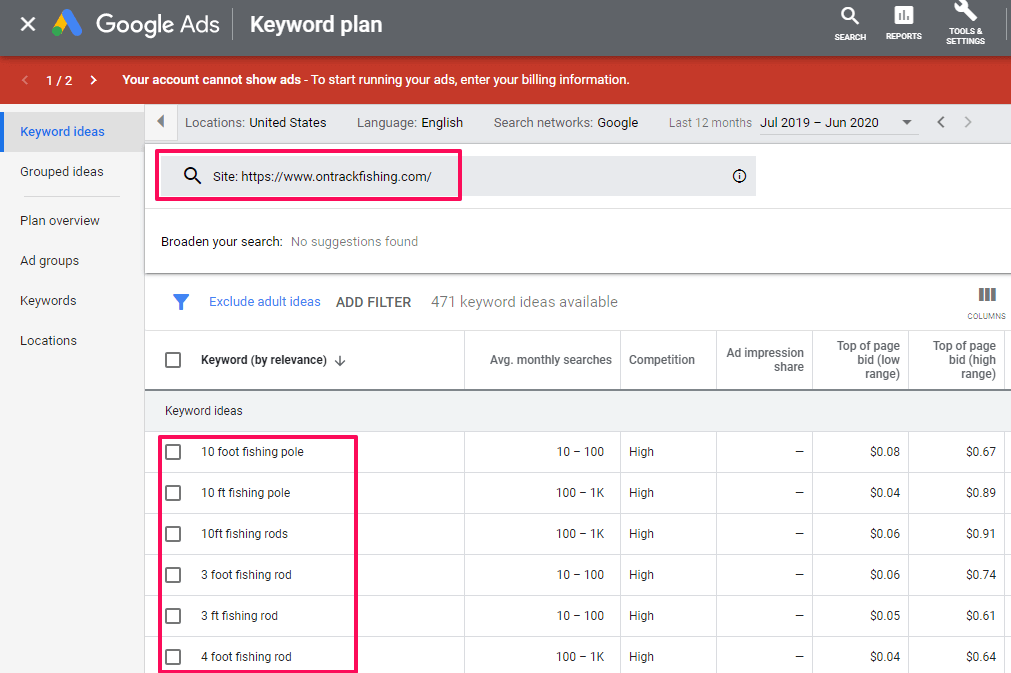Select the Jul 2019 – Jun 2020 date range

tap(819, 122)
